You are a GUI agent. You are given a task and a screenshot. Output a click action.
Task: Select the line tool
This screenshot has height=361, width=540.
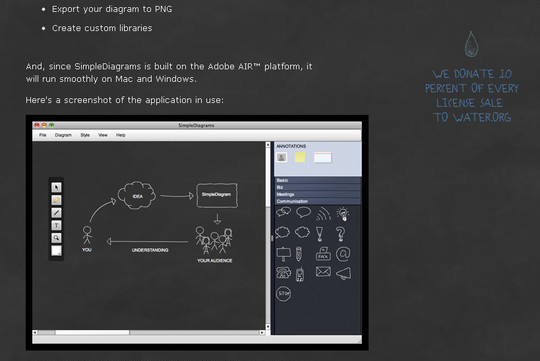pos(56,213)
